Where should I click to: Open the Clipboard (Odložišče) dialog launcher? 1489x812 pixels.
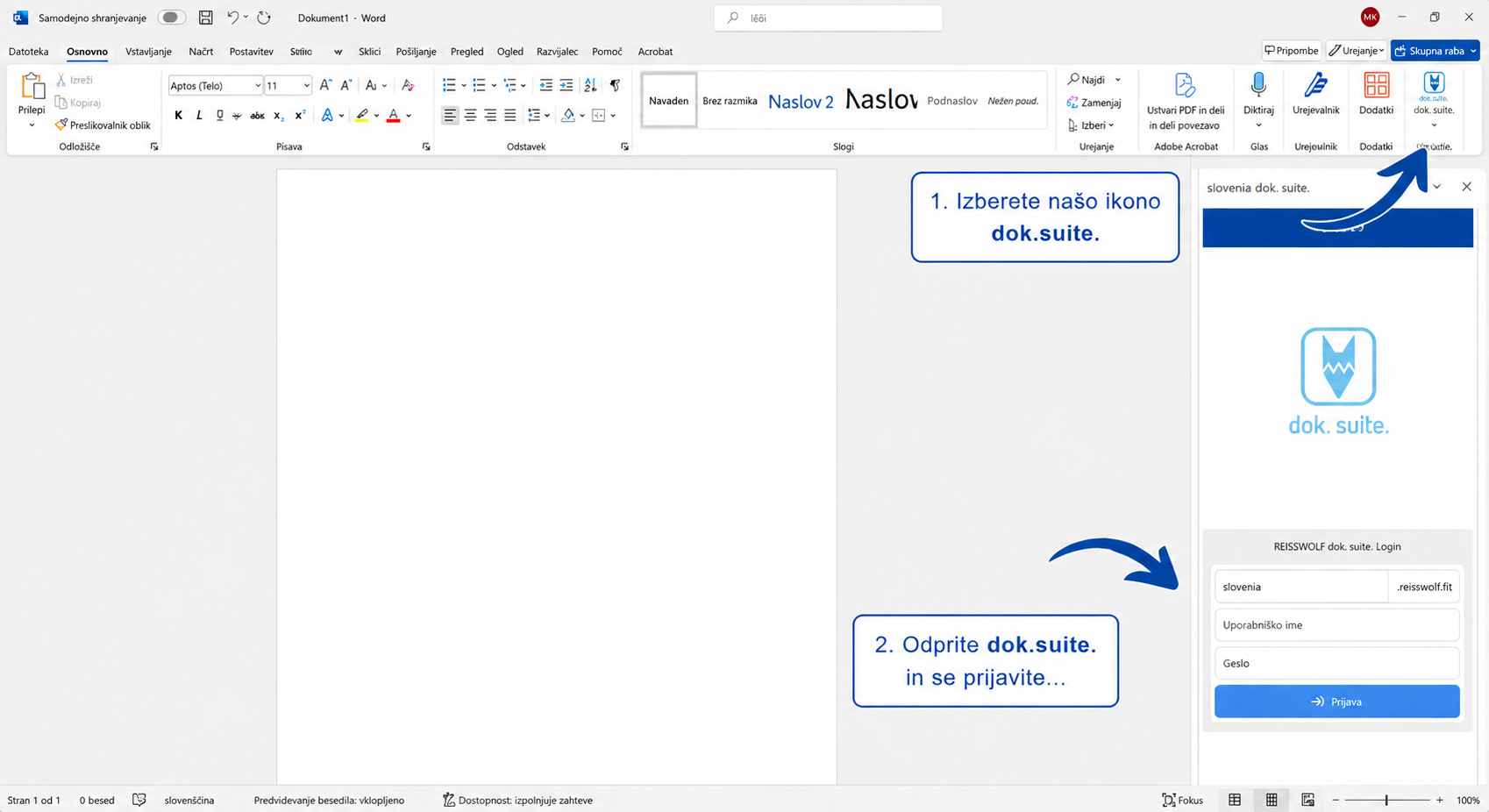tap(154, 146)
